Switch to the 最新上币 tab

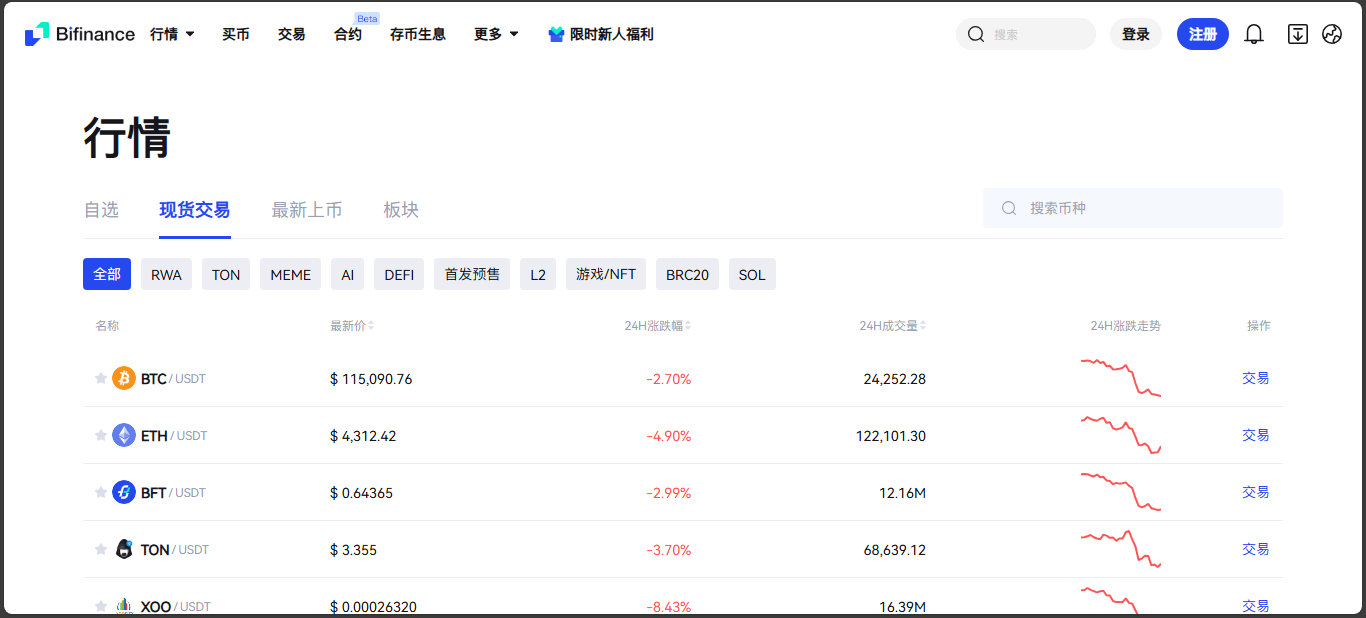pos(306,210)
